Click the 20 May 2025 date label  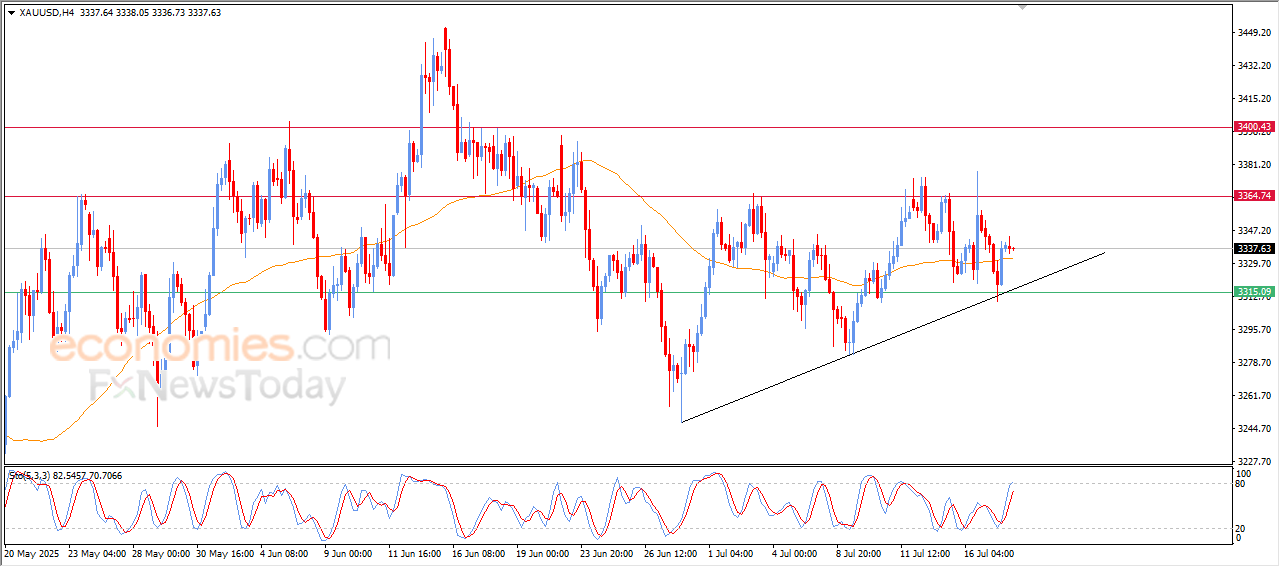[33, 552]
